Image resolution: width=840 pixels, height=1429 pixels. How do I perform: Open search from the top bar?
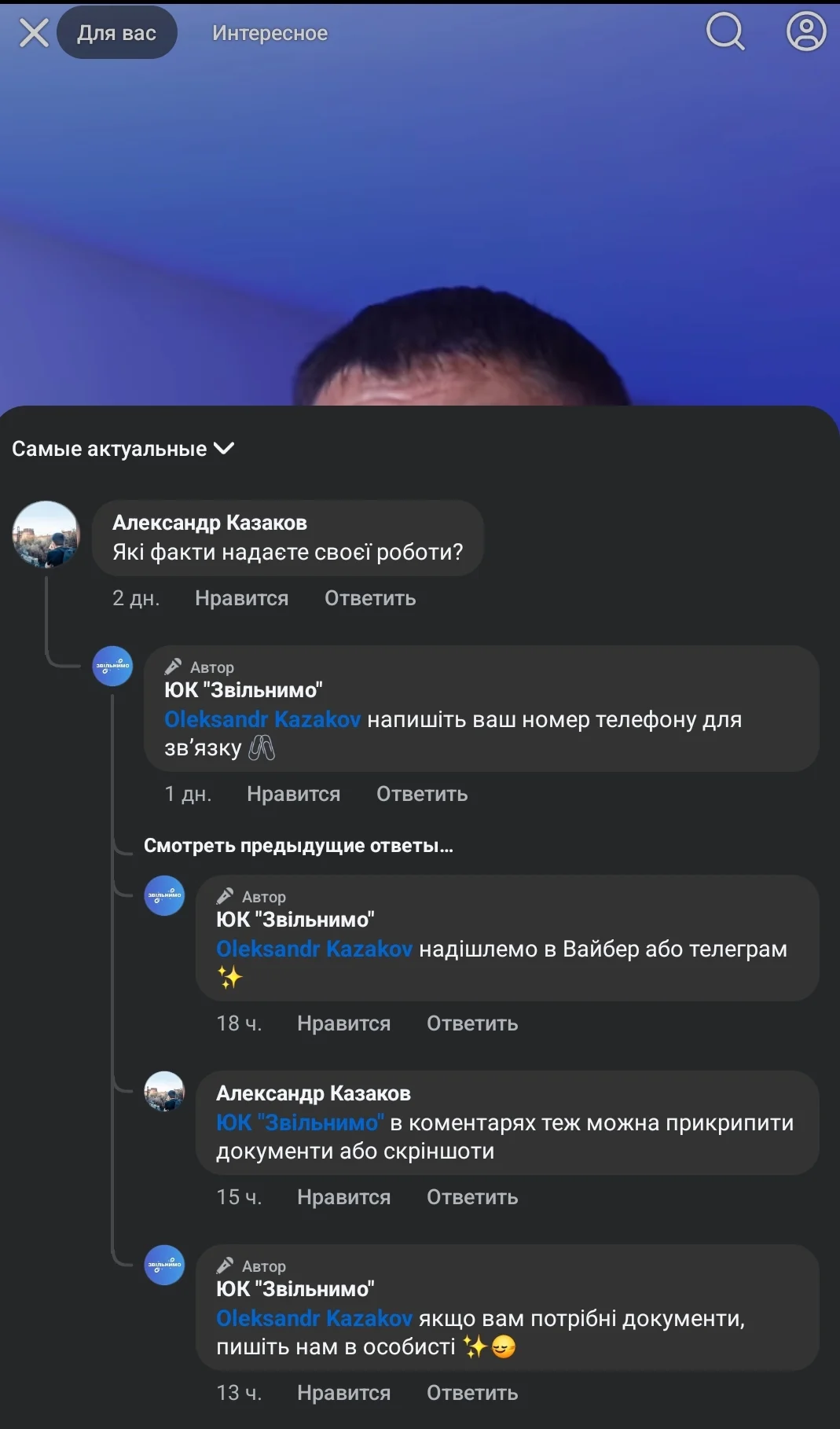724,33
